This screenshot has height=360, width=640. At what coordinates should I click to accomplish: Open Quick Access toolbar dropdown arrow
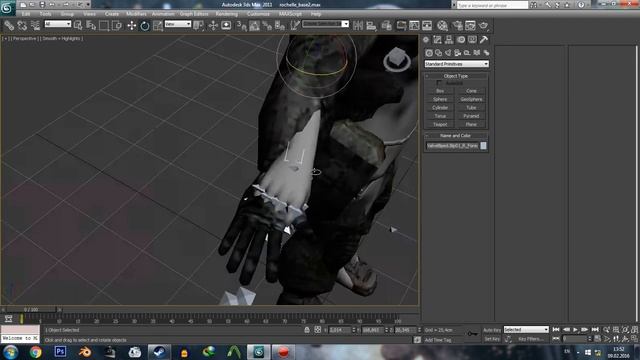88,4
